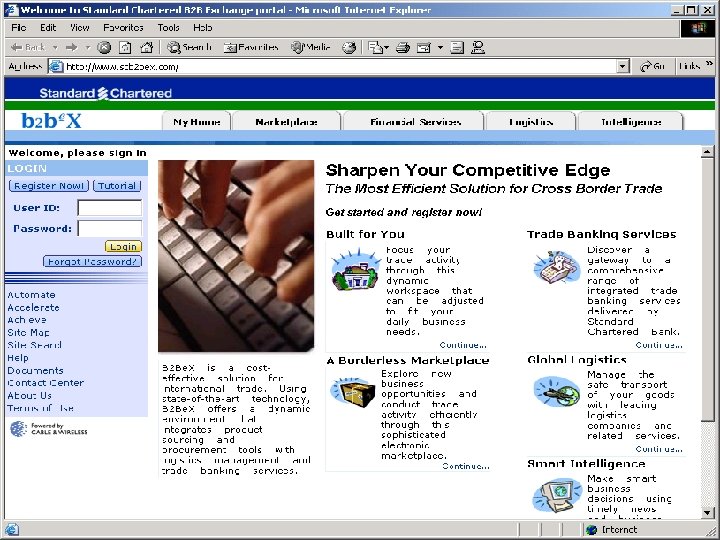Expand the Mail button dropdown arrow

[x=387, y=47]
